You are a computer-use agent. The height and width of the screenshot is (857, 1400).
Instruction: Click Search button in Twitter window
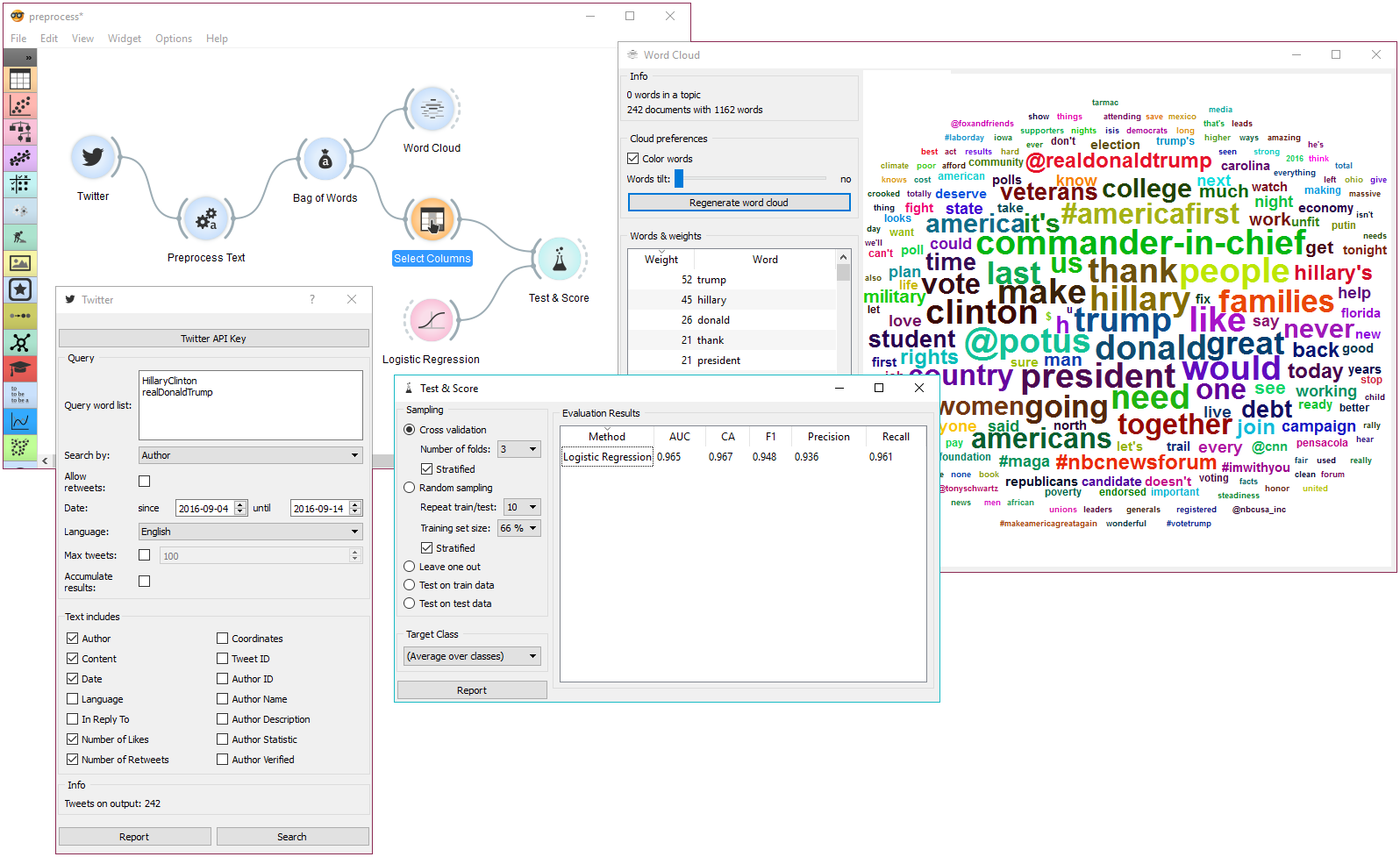tap(292, 837)
